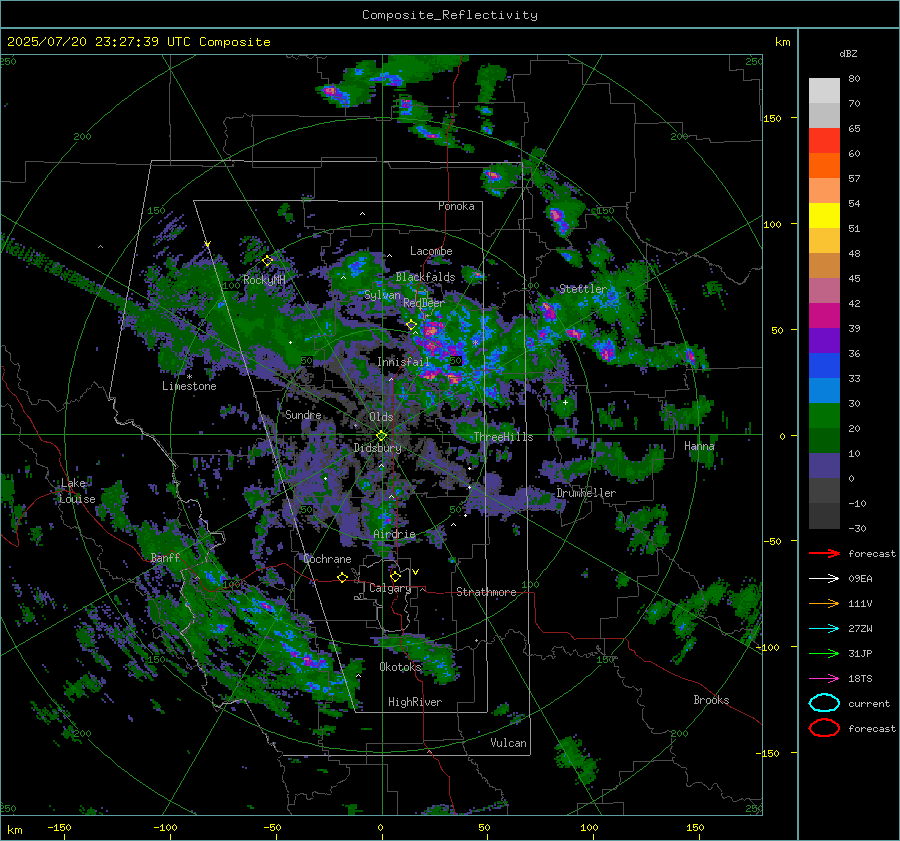Viewport: 900px width, 841px height.
Task: Click the red swatch in dBZ scale
Action: pos(824,141)
